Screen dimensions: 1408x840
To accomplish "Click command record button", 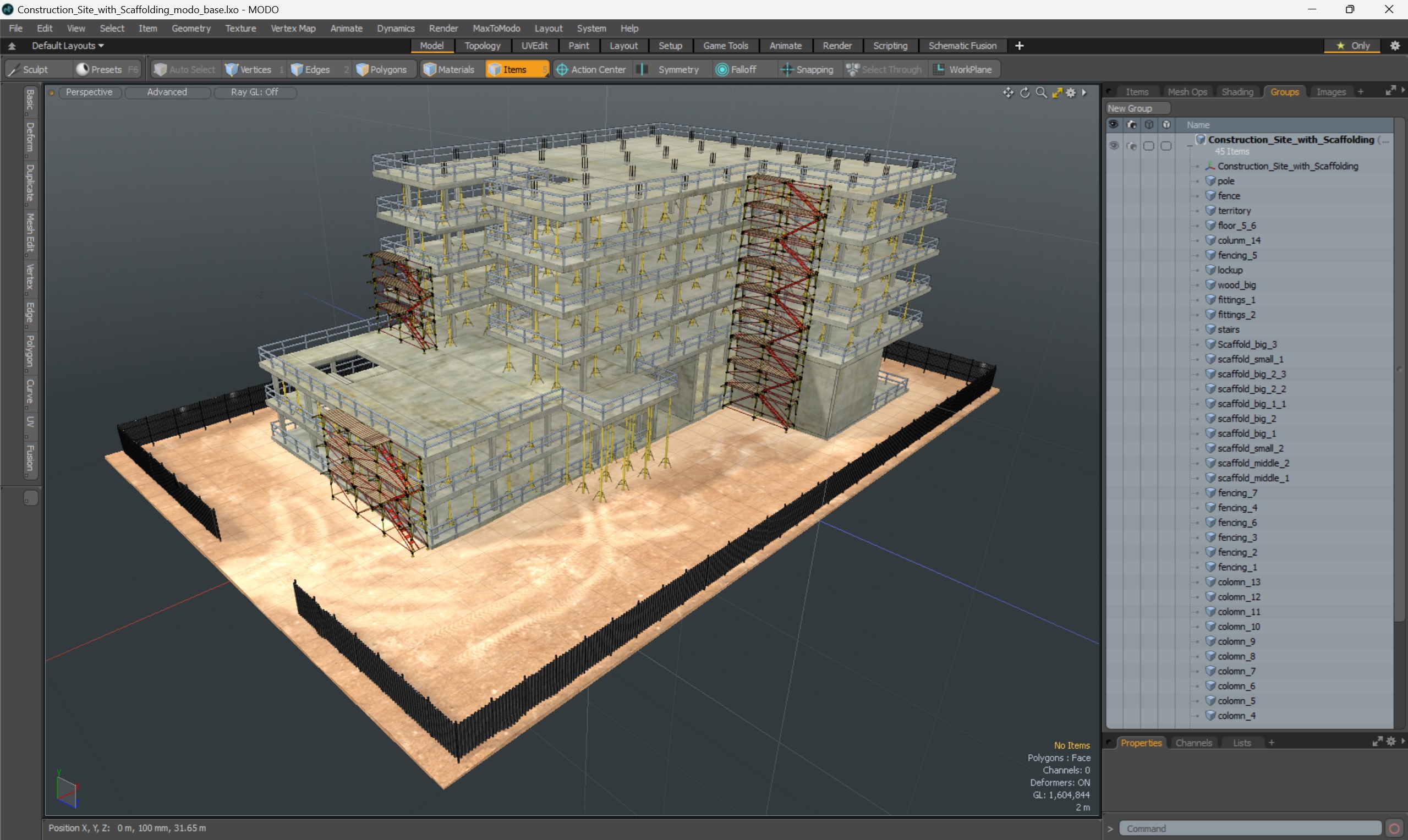I will pos(1395,828).
